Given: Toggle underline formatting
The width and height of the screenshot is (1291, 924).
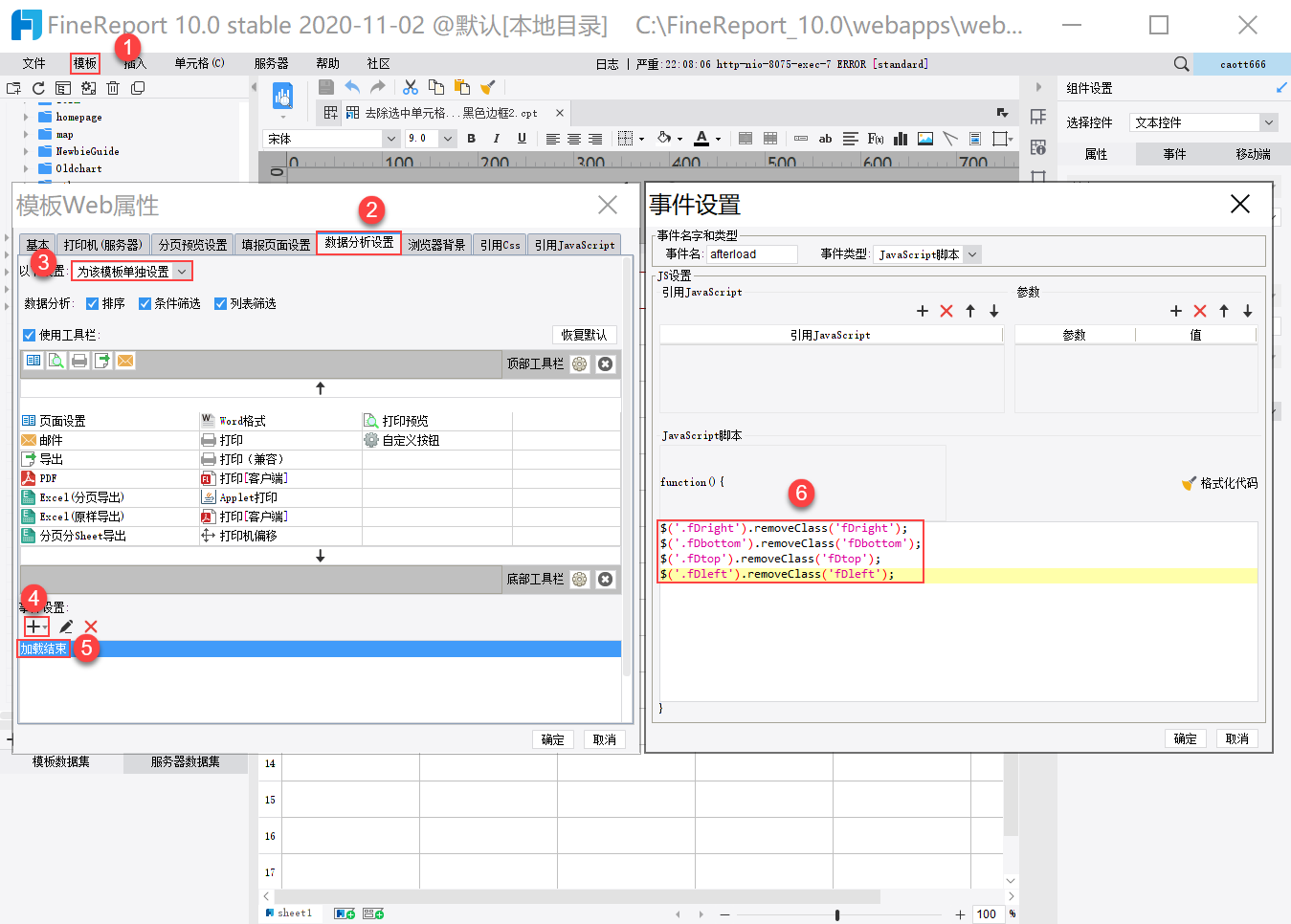Looking at the screenshot, I should pos(522,139).
